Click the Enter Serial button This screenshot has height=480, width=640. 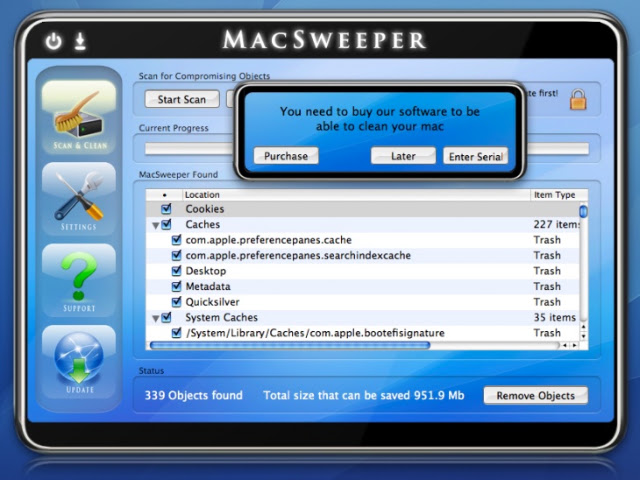476,156
